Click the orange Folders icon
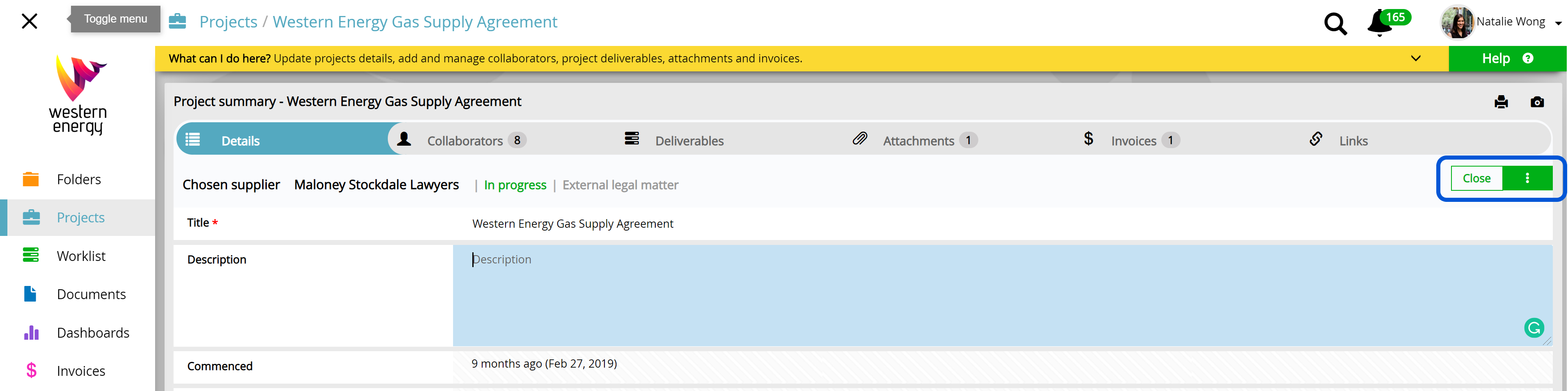 click(30, 179)
